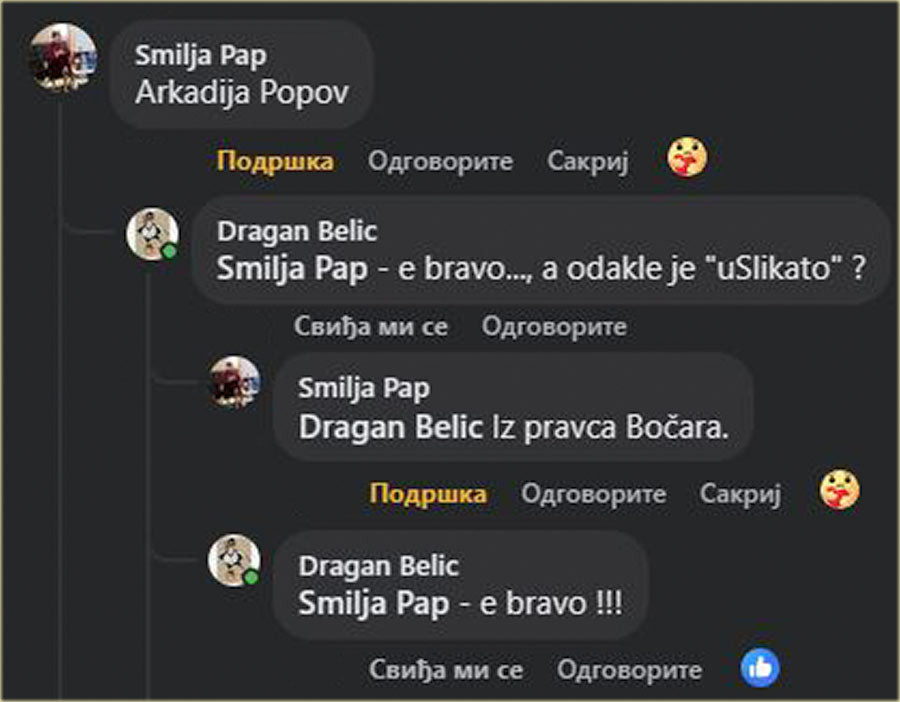Open Dragan Belic mention in Bočara reply

(x=390, y=428)
